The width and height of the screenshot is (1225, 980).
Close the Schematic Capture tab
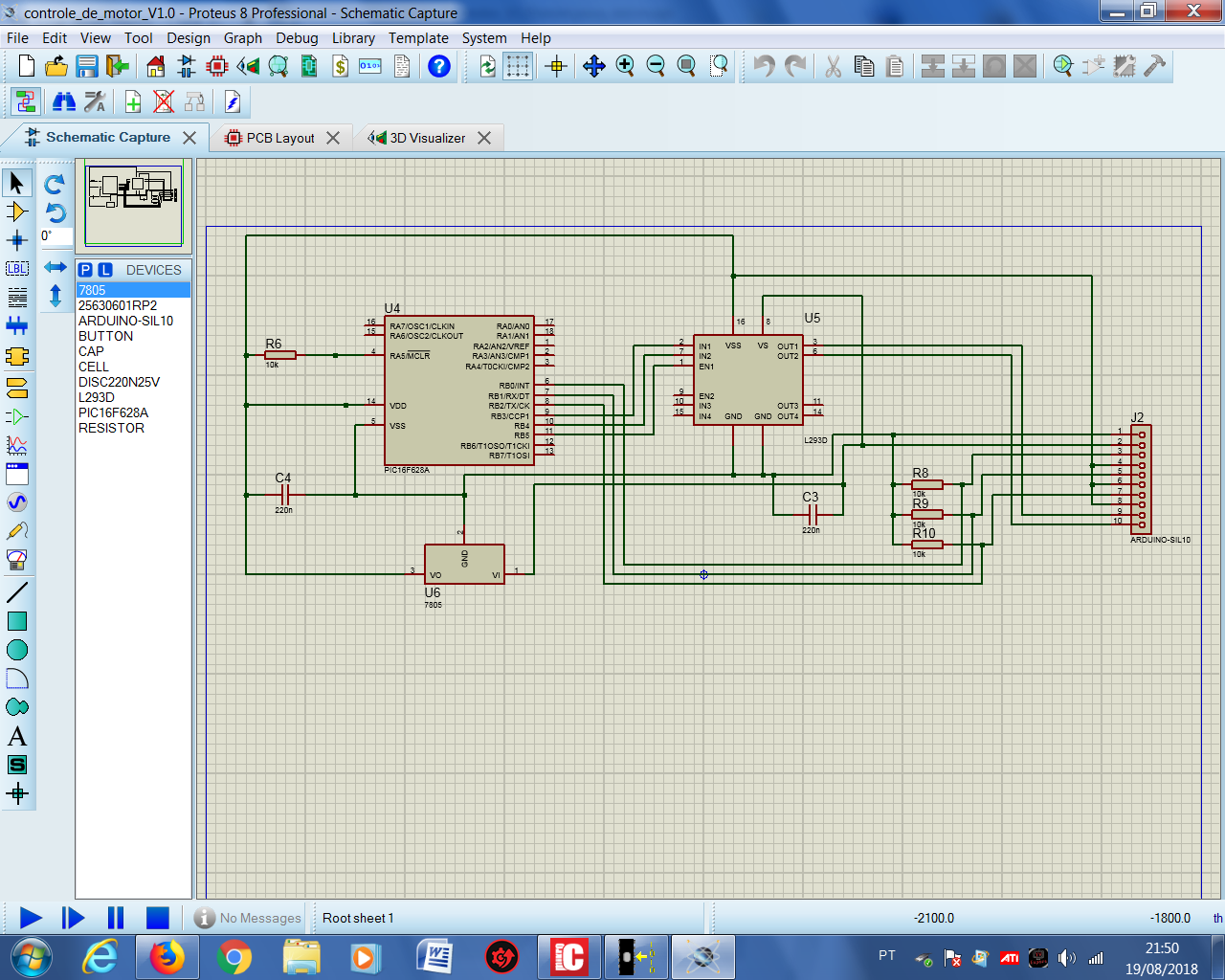189,138
